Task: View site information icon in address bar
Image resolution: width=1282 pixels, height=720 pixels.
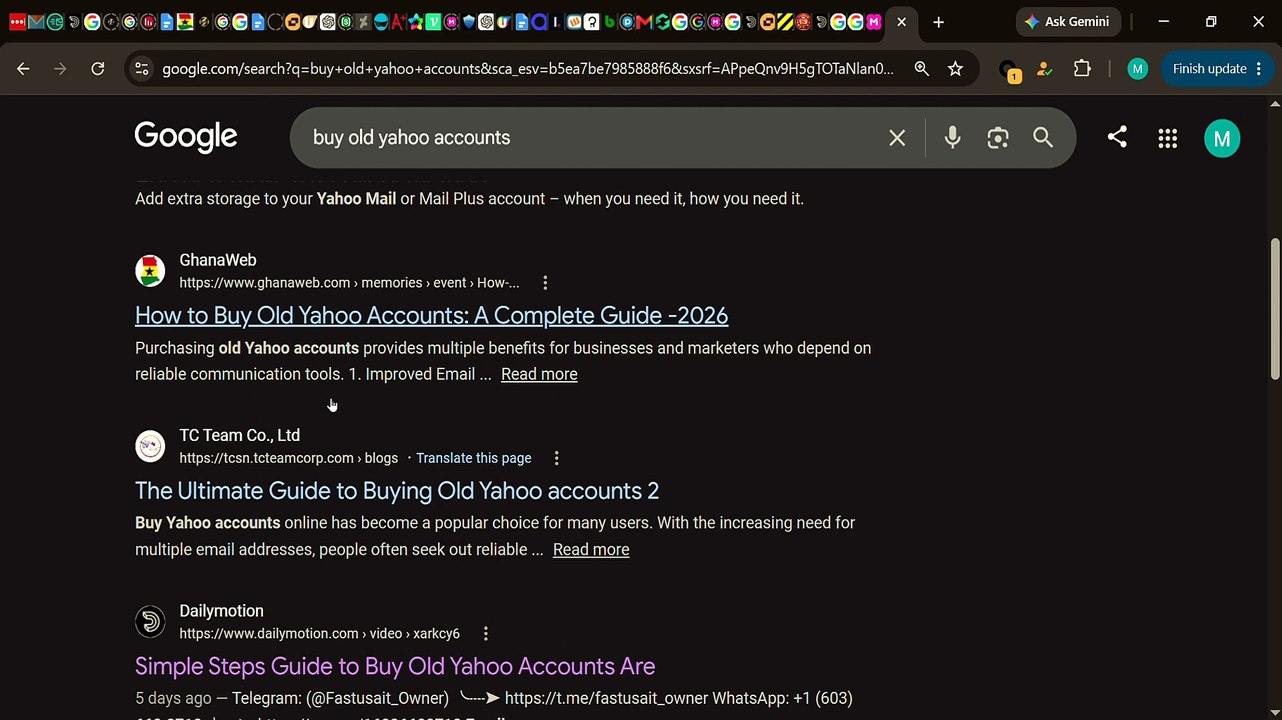Action: pos(141,69)
